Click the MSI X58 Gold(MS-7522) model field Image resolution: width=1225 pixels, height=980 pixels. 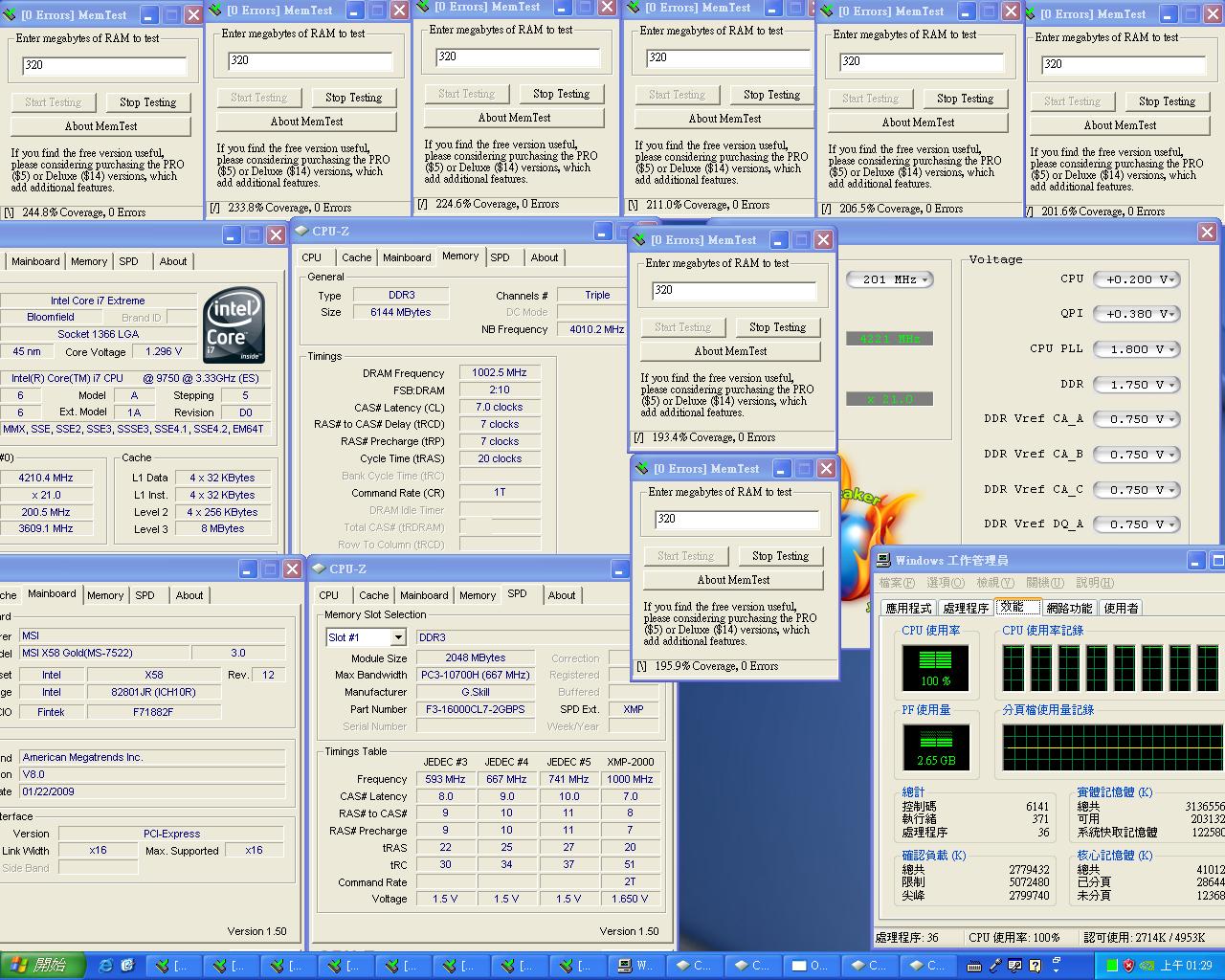(104, 653)
